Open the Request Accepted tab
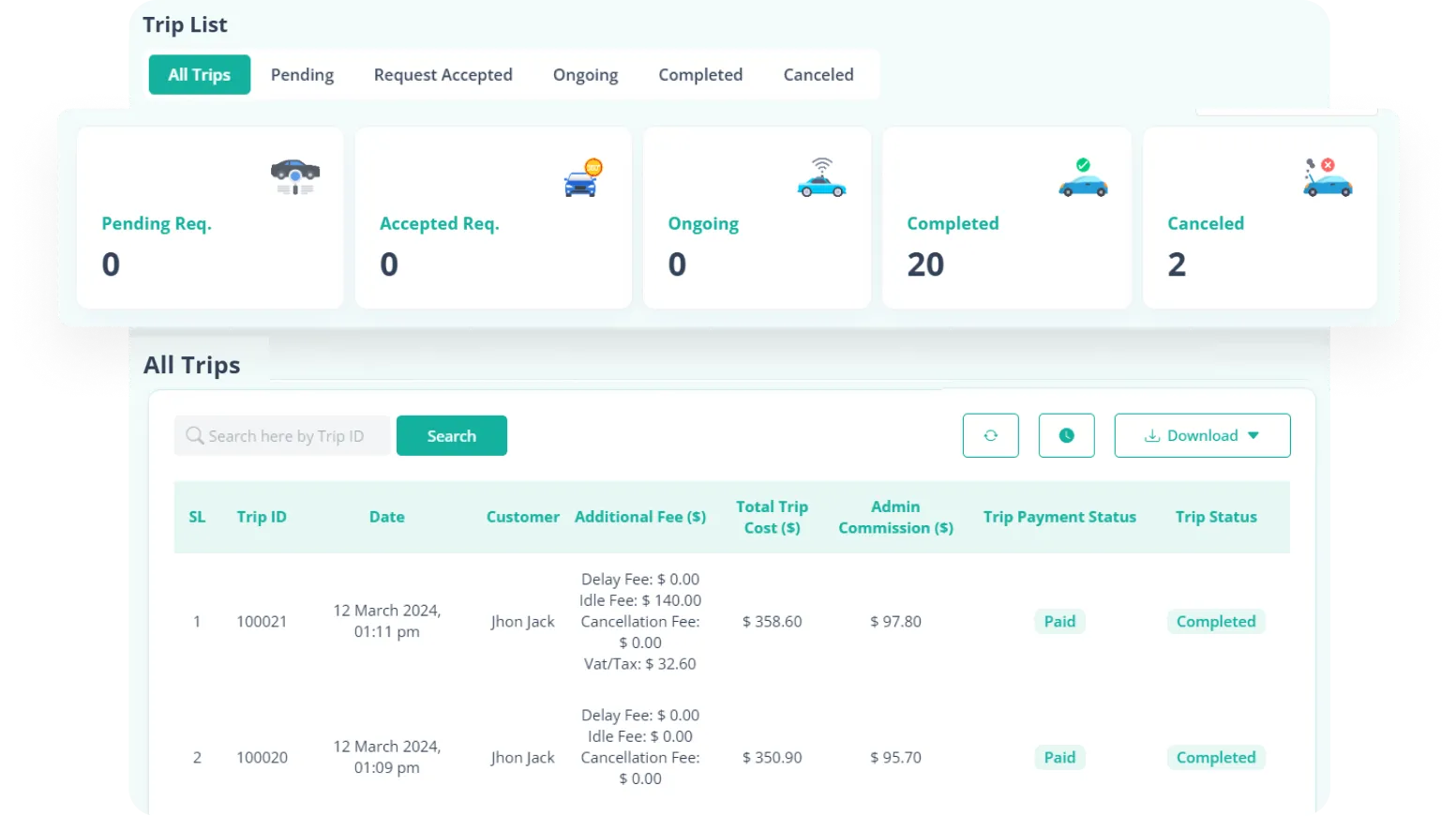This screenshot has width=1456, height=816. pyautogui.click(x=443, y=75)
